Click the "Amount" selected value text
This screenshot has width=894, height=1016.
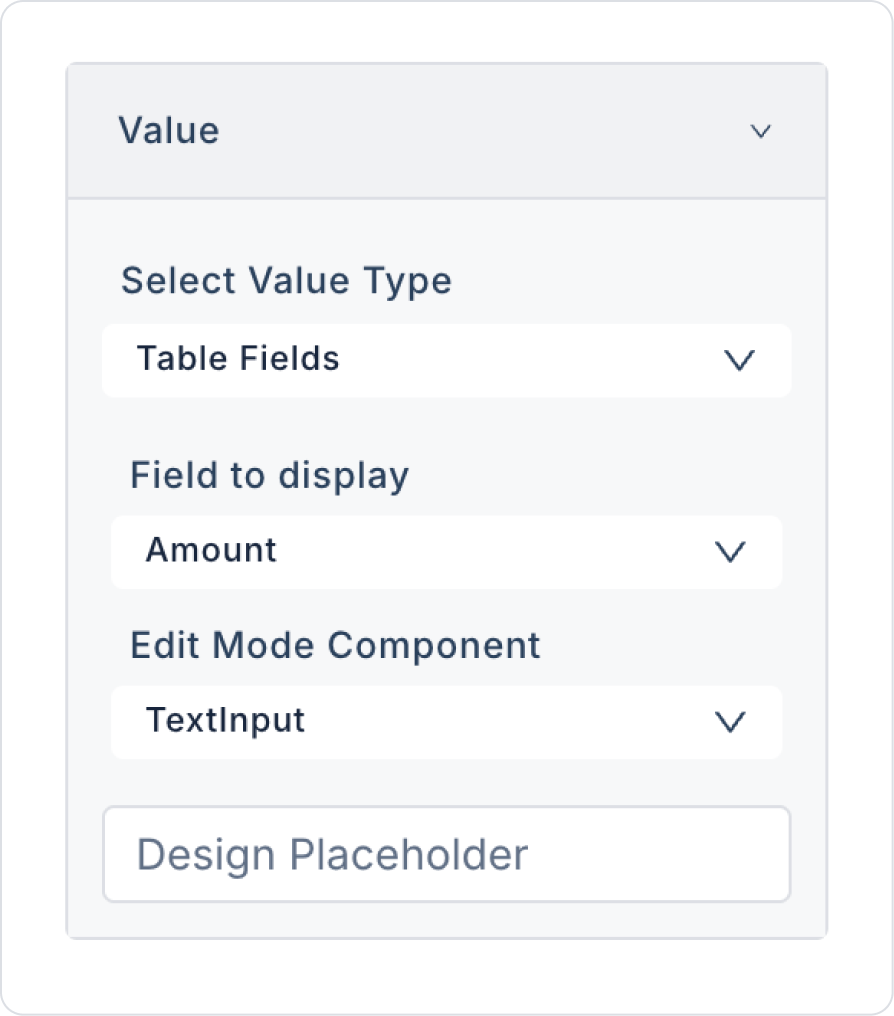211,550
